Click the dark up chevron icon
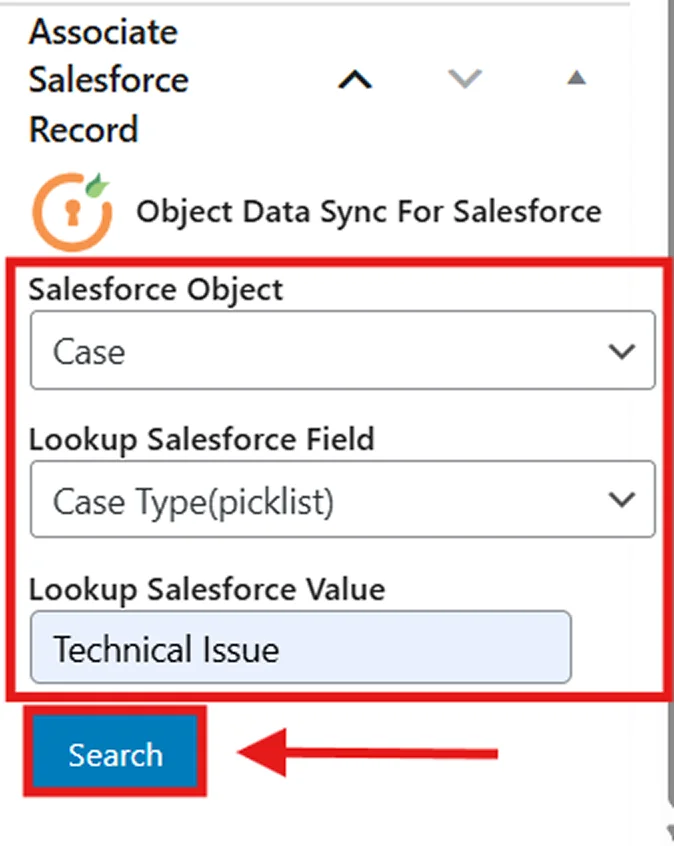The image size is (674, 846). (x=355, y=80)
